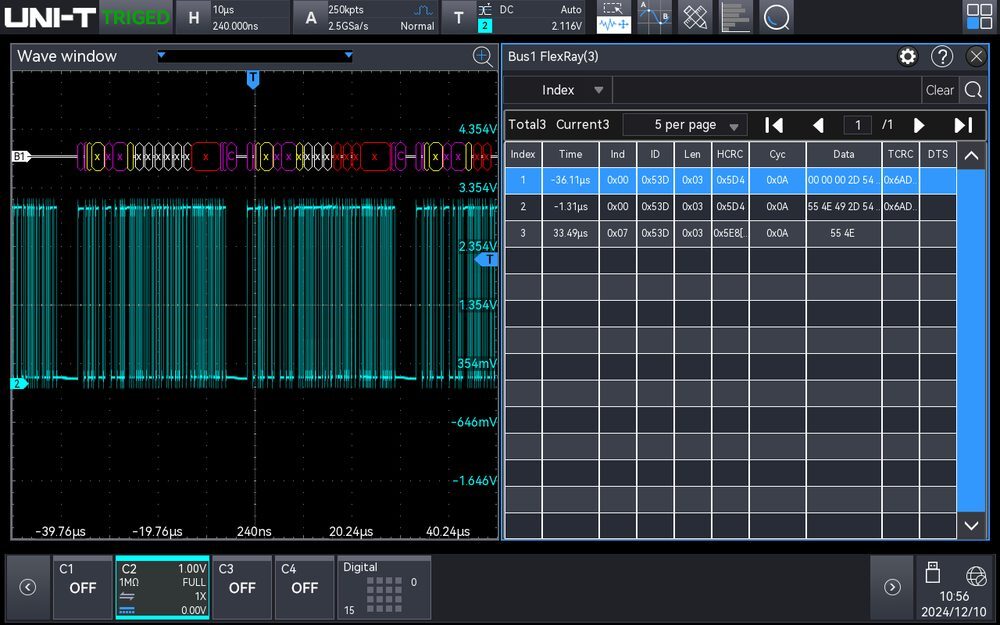Jump to first page of decode results

(x=774, y=125)
